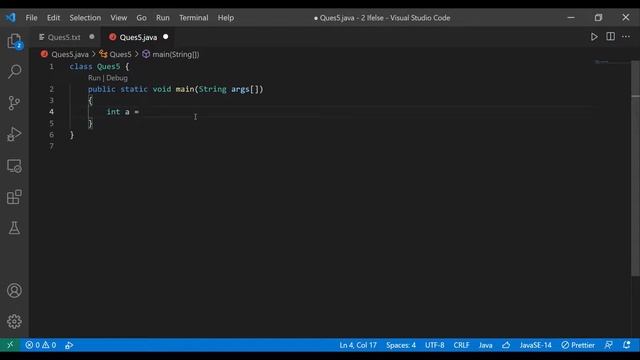Close the Ques5.txt tab via unsaved dot
This screenshot has width=640, height=360.
pos(92,37)
